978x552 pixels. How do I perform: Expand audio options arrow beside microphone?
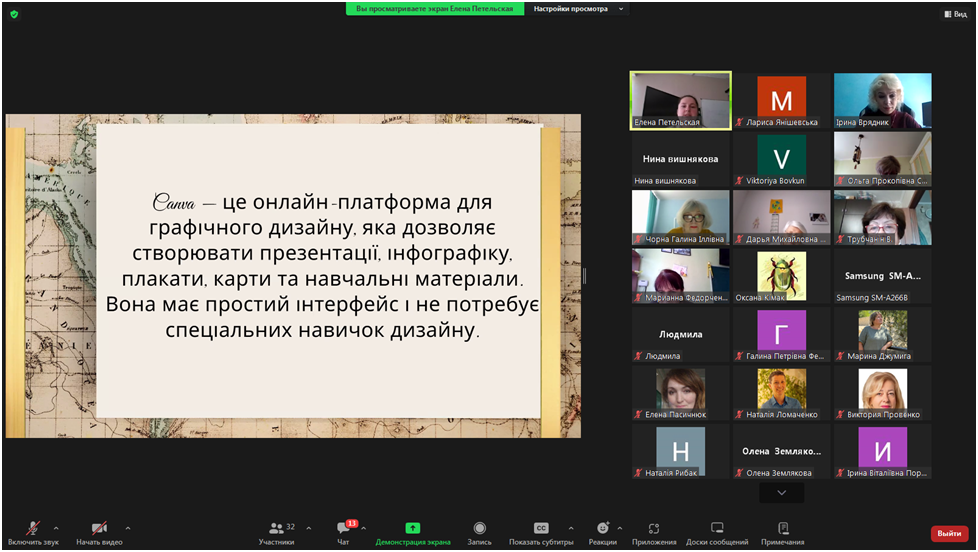pyautogui.click(x=56, y=528)
